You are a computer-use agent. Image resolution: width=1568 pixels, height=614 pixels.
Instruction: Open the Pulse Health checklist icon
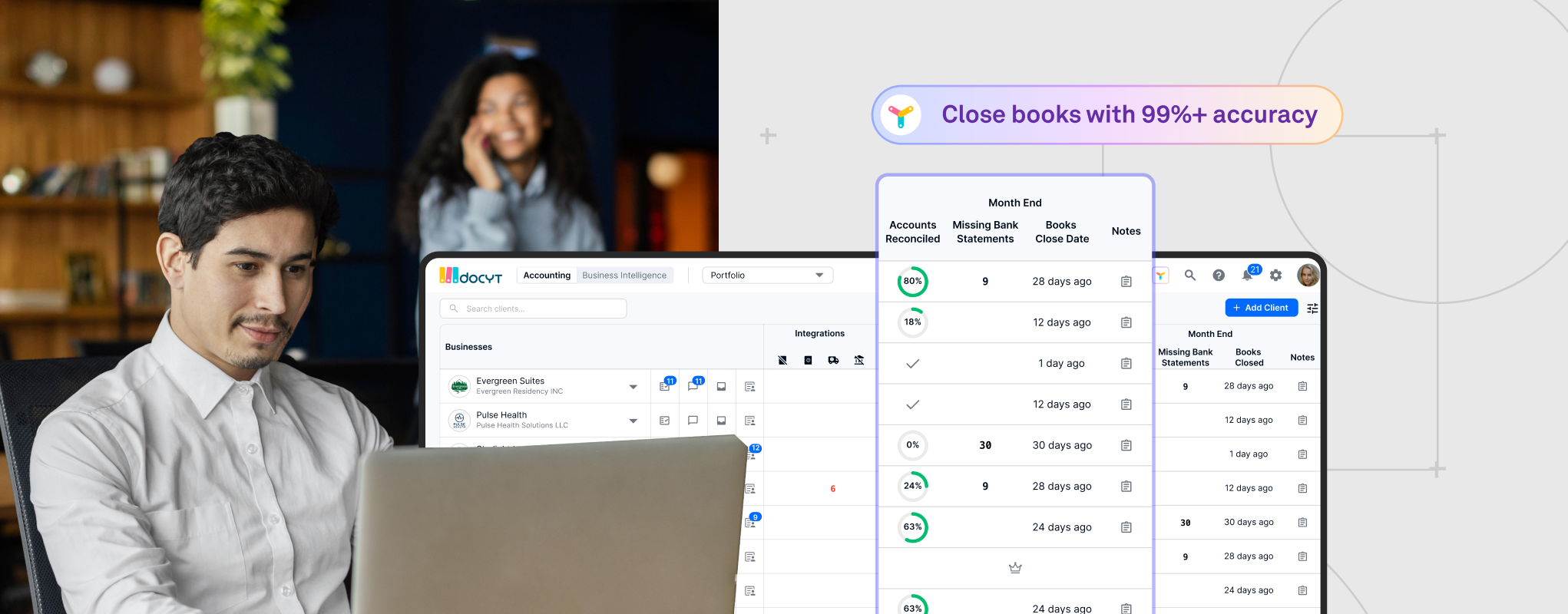[x=665, y=421]
